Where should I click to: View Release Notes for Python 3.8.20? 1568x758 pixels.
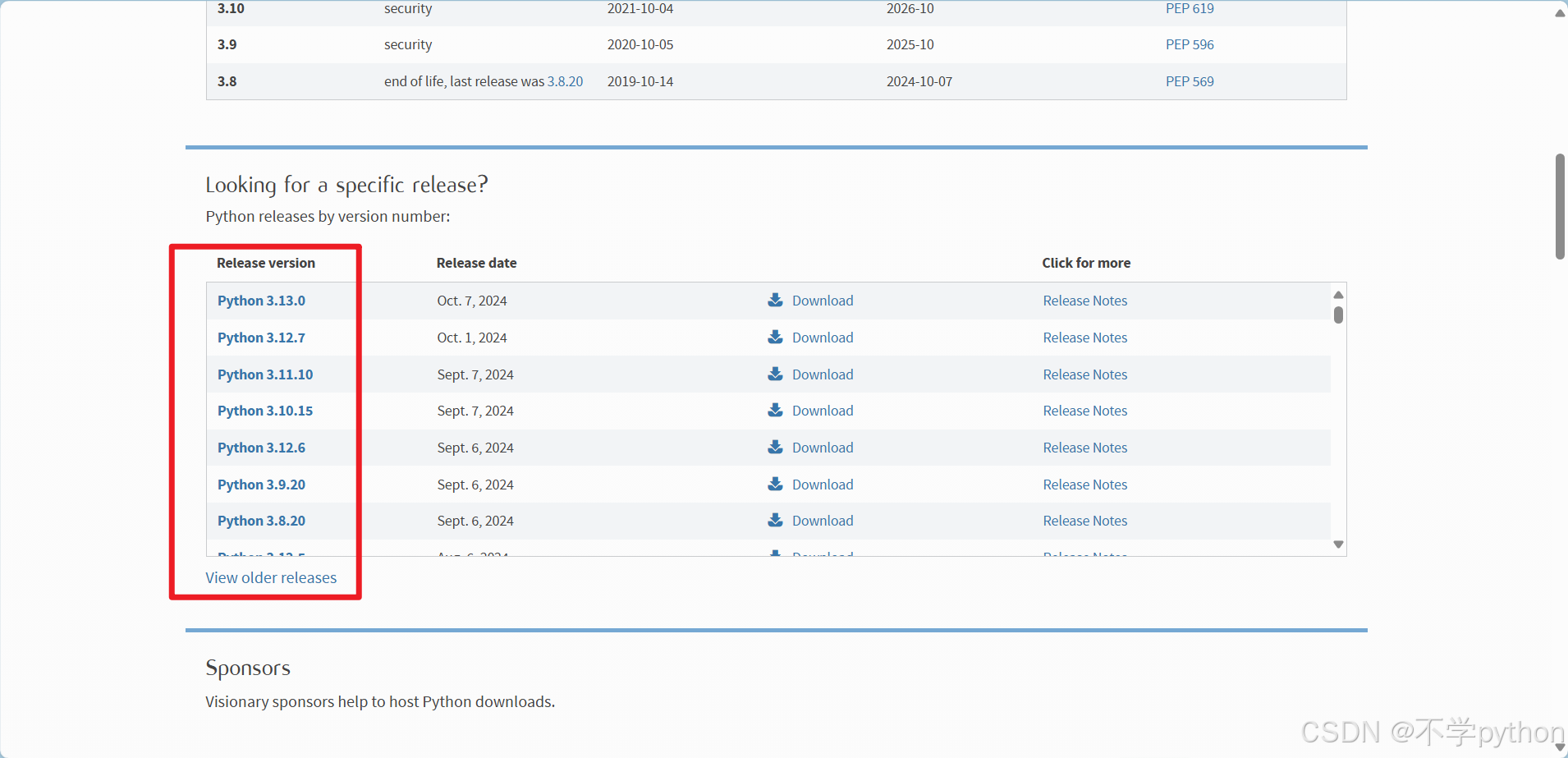[1085, 521]
